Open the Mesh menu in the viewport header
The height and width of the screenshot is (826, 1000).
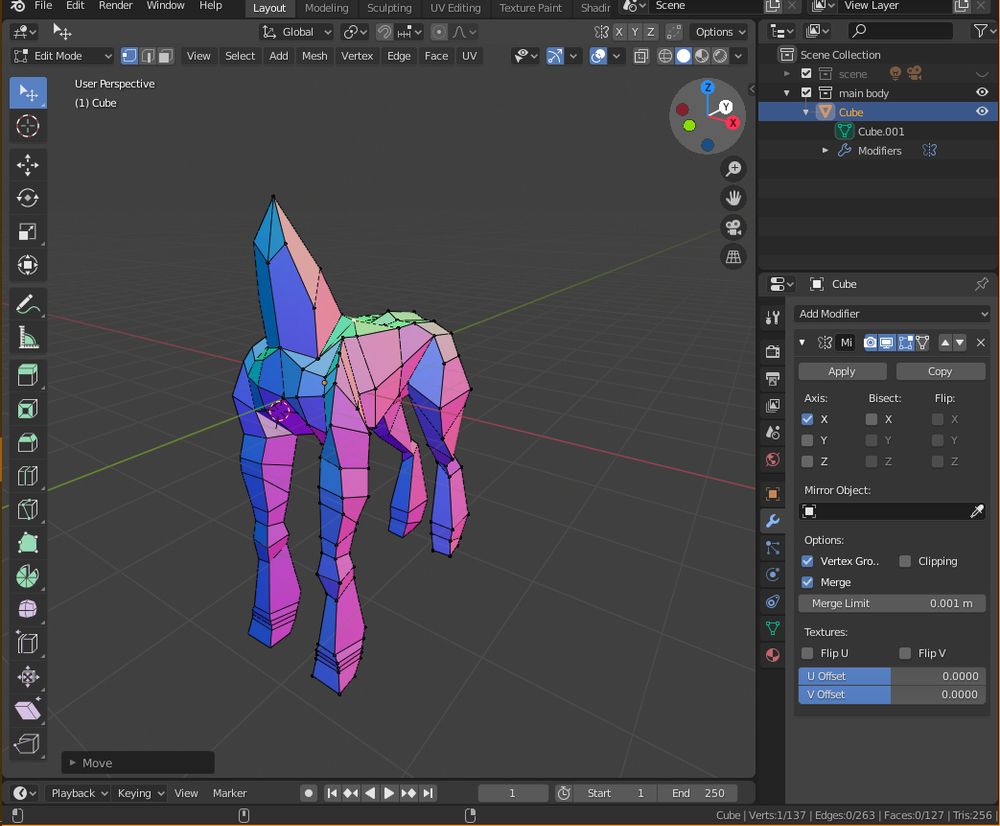(x=314, y=56)
